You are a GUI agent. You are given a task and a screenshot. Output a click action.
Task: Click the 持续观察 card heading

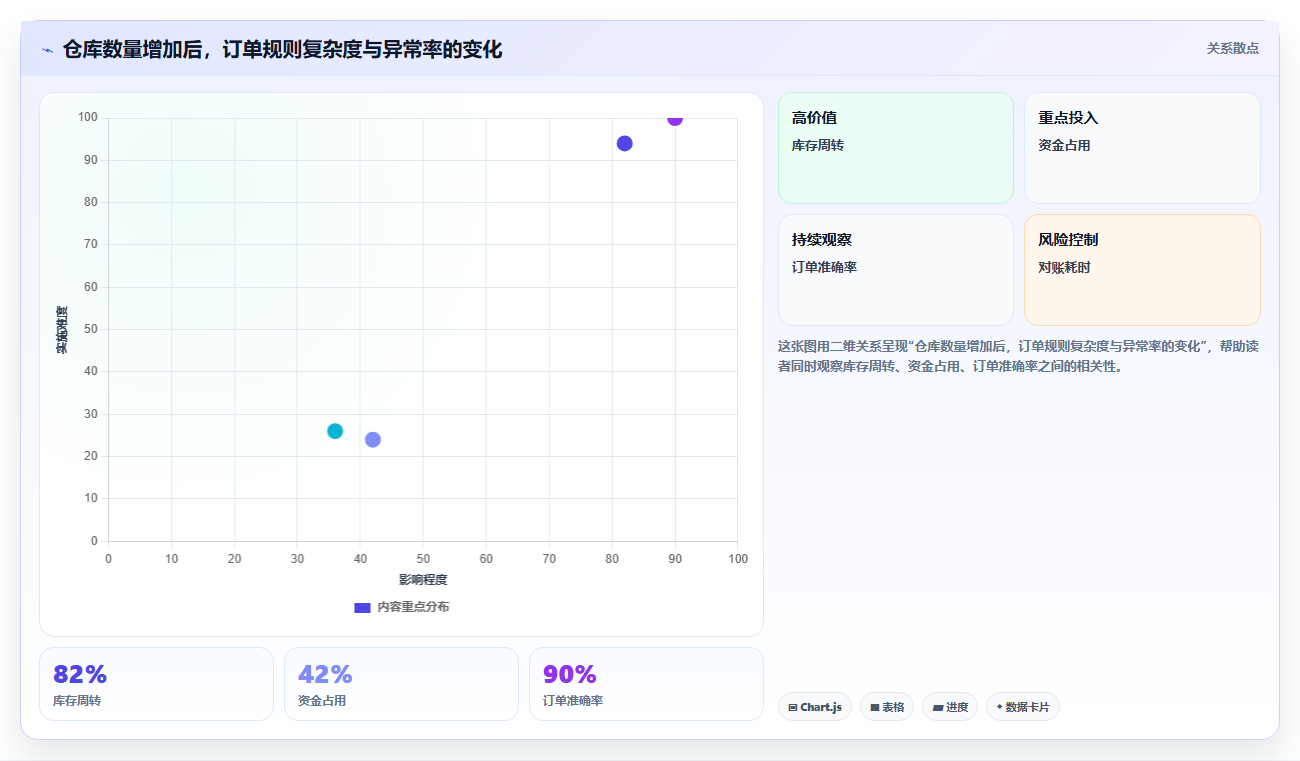(822, 240)
